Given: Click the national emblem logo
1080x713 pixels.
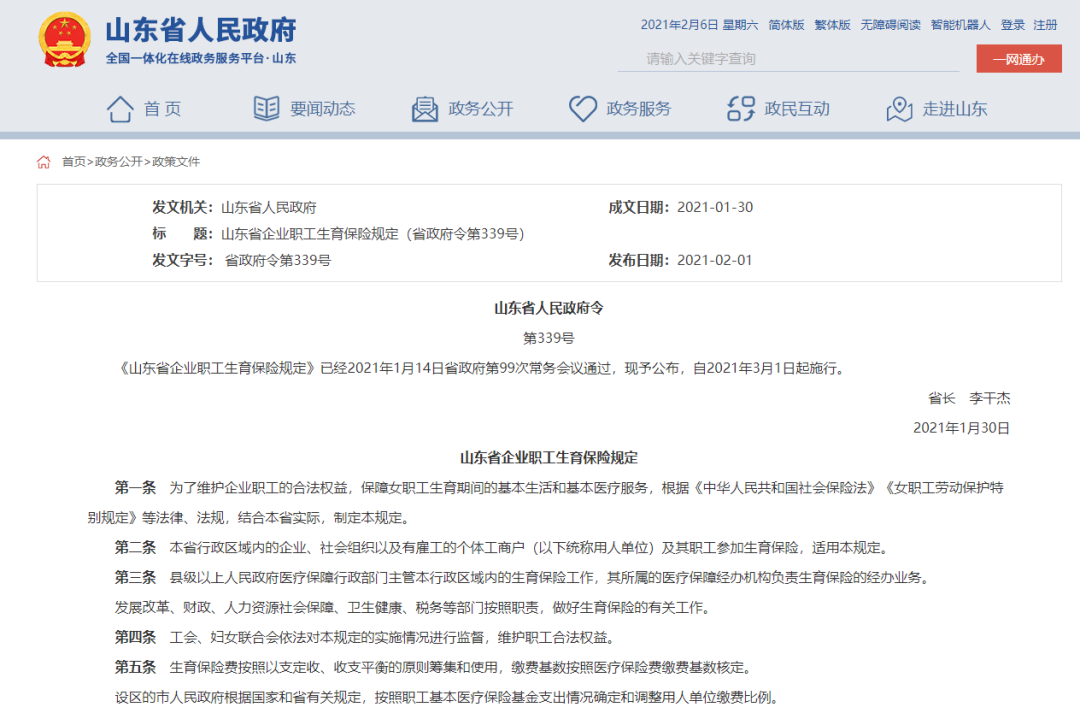Looking at the screenshot, I should [64, 39].
